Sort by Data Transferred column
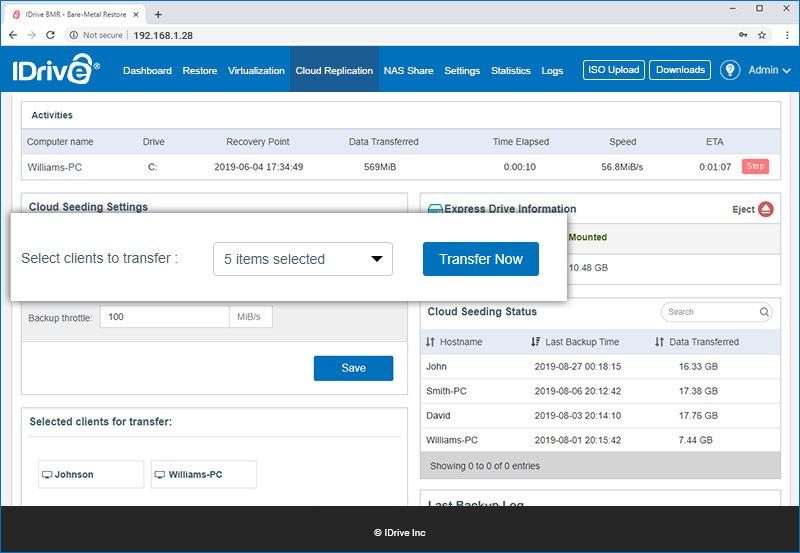 (659, 342)
